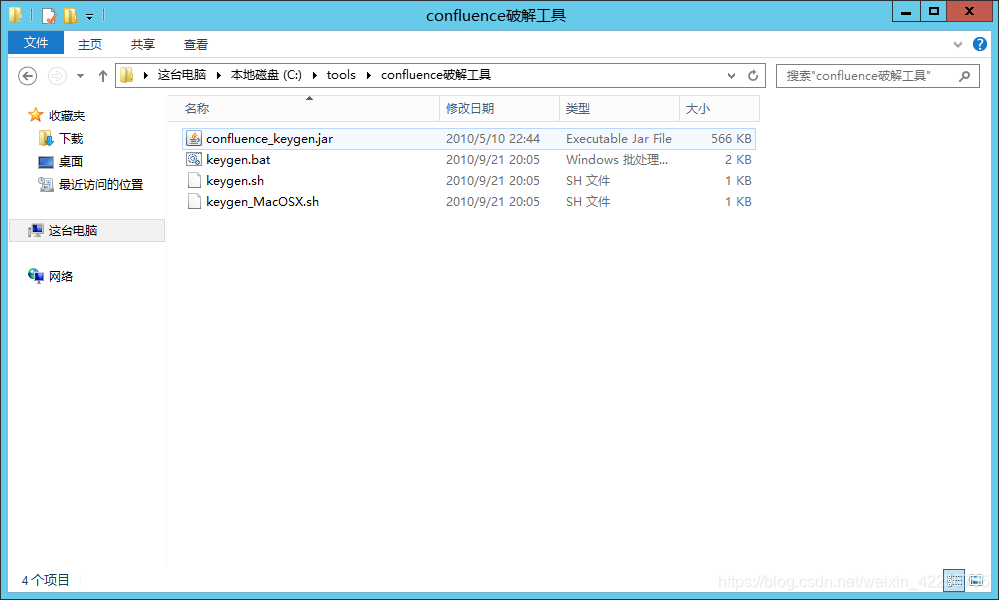
Task: Open the quick access toolbar customize arrow
Action: [x=89, y=17]
